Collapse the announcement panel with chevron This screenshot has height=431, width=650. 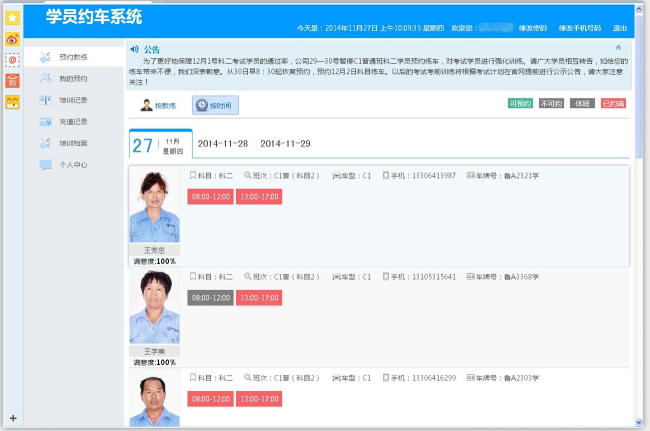(x=618, y=48)
